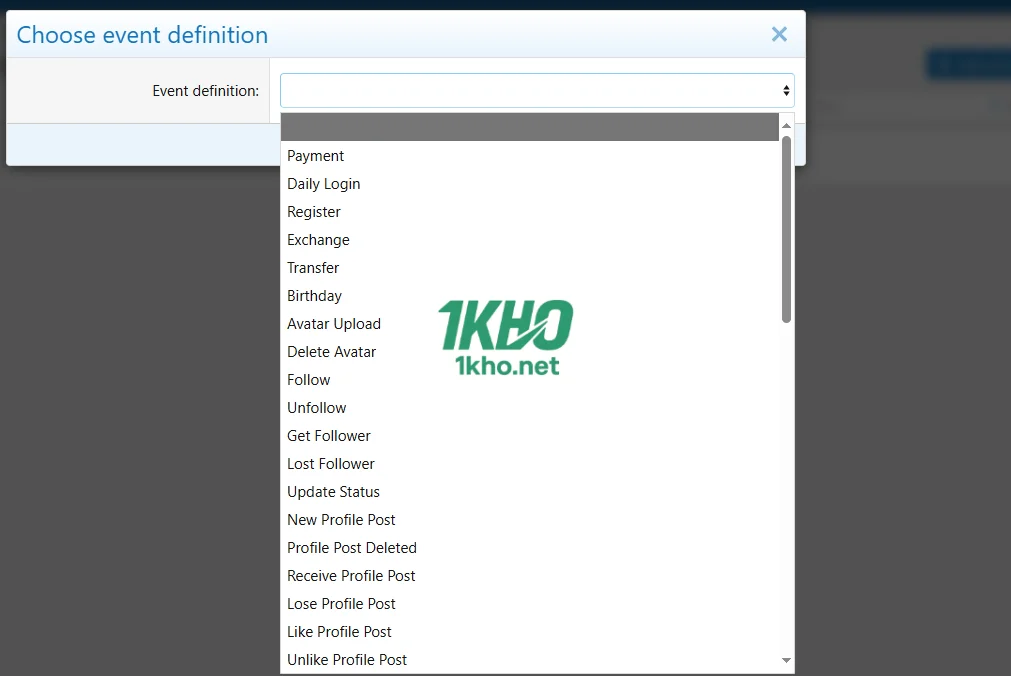Choose the Birthday event
This screenshot has width=1011, height=676.
click(314, 296)
